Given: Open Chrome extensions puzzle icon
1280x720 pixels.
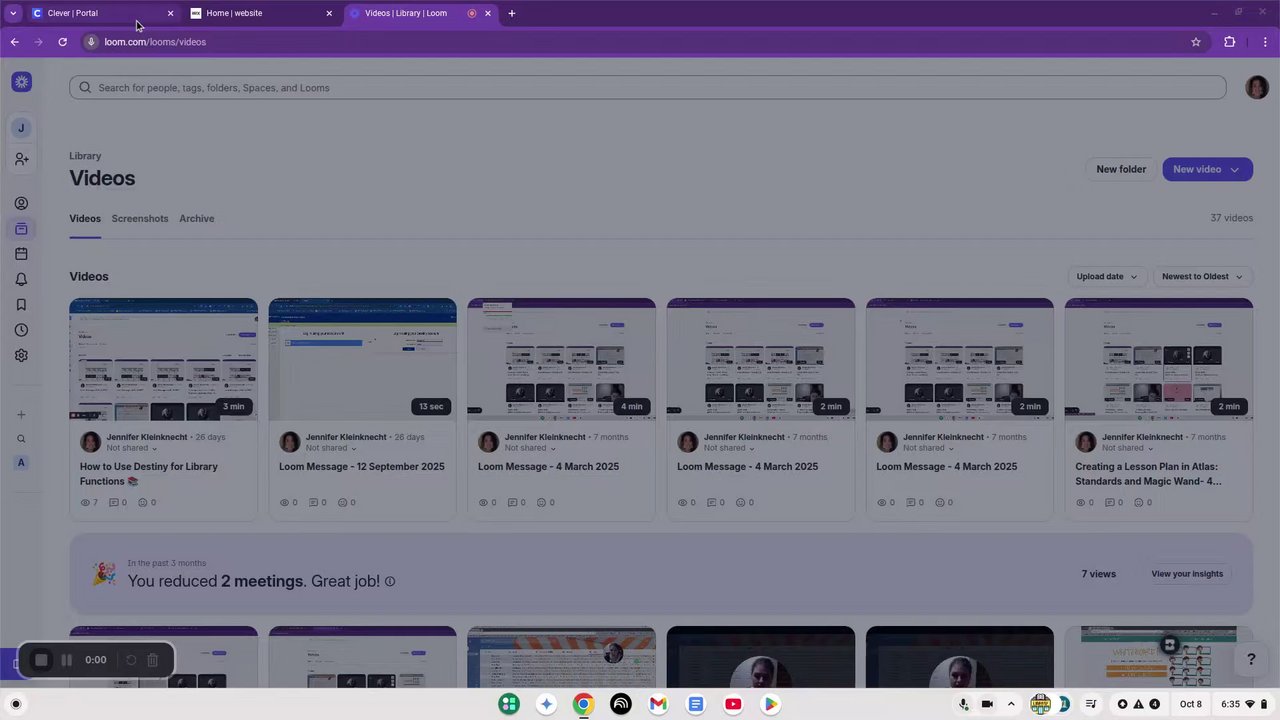Looking at the screenshot, I should click(1229, 42).
